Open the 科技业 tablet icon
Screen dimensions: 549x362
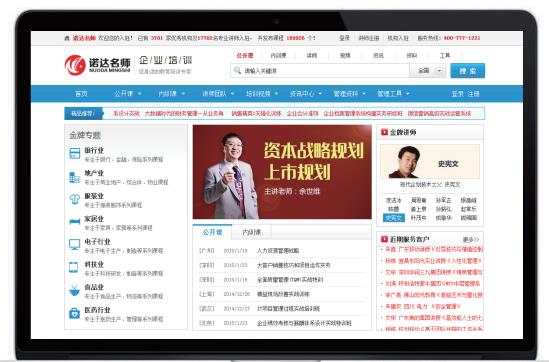coord(74,267)
